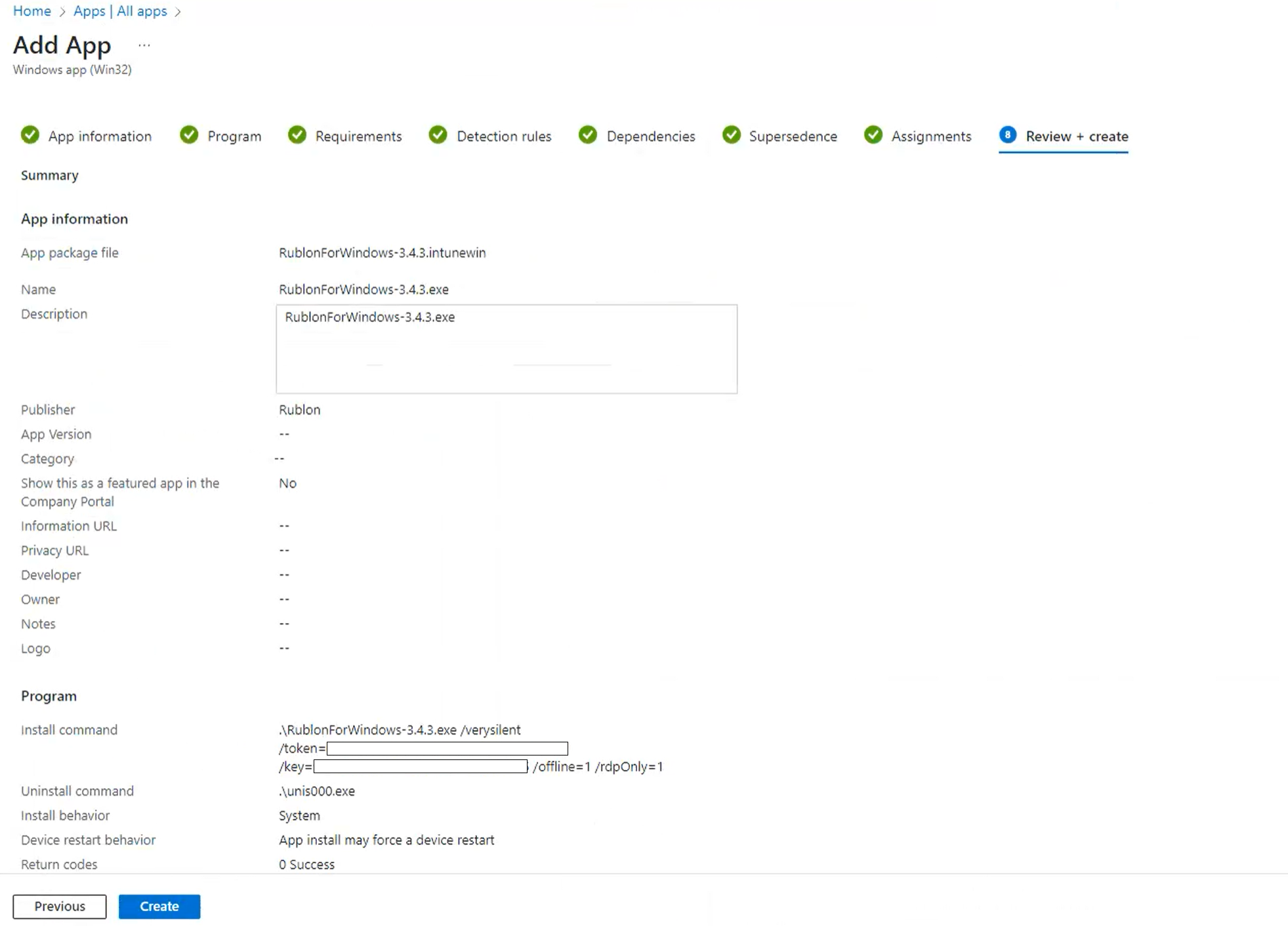The height and width of the screenshot is (926, 1288).
Task: Open the ellipsis menu beside Add App
Action: [144, 45]
